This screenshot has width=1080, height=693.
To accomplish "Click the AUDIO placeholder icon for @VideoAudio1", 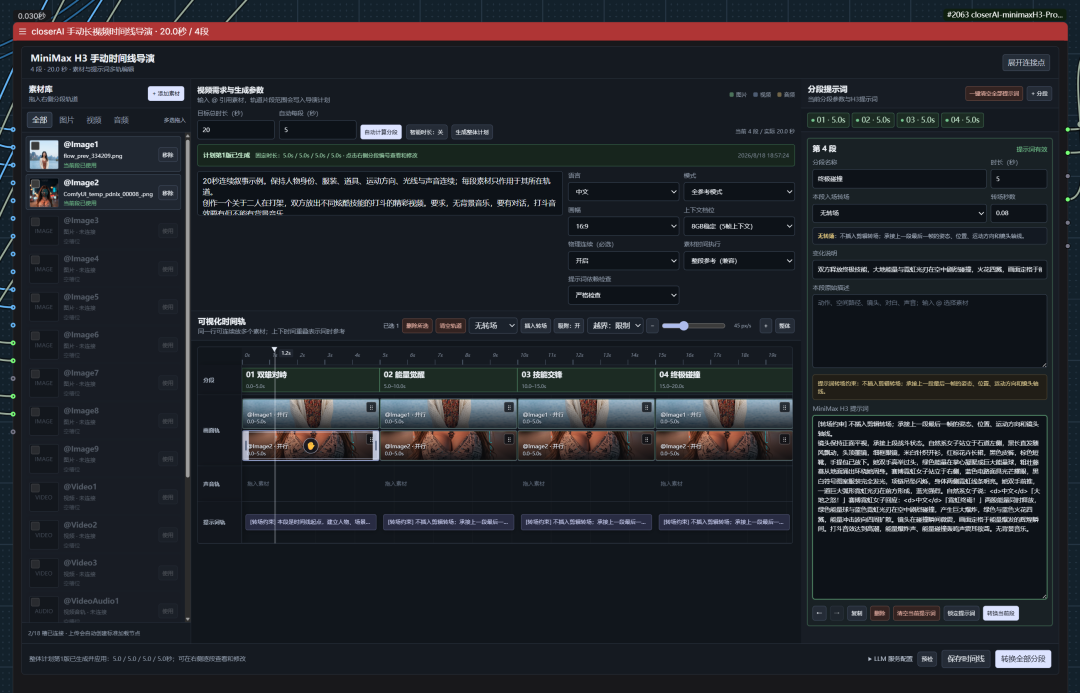I will point(44,610).
